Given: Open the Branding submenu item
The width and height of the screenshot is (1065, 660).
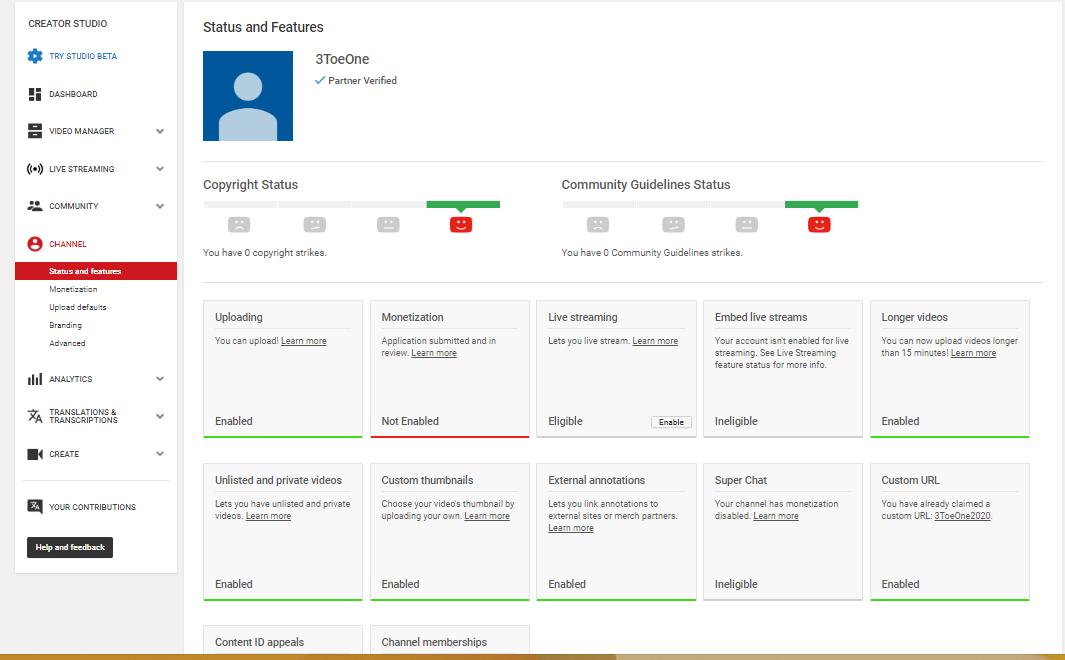Looking at the screenshot, I should [65, 325].
